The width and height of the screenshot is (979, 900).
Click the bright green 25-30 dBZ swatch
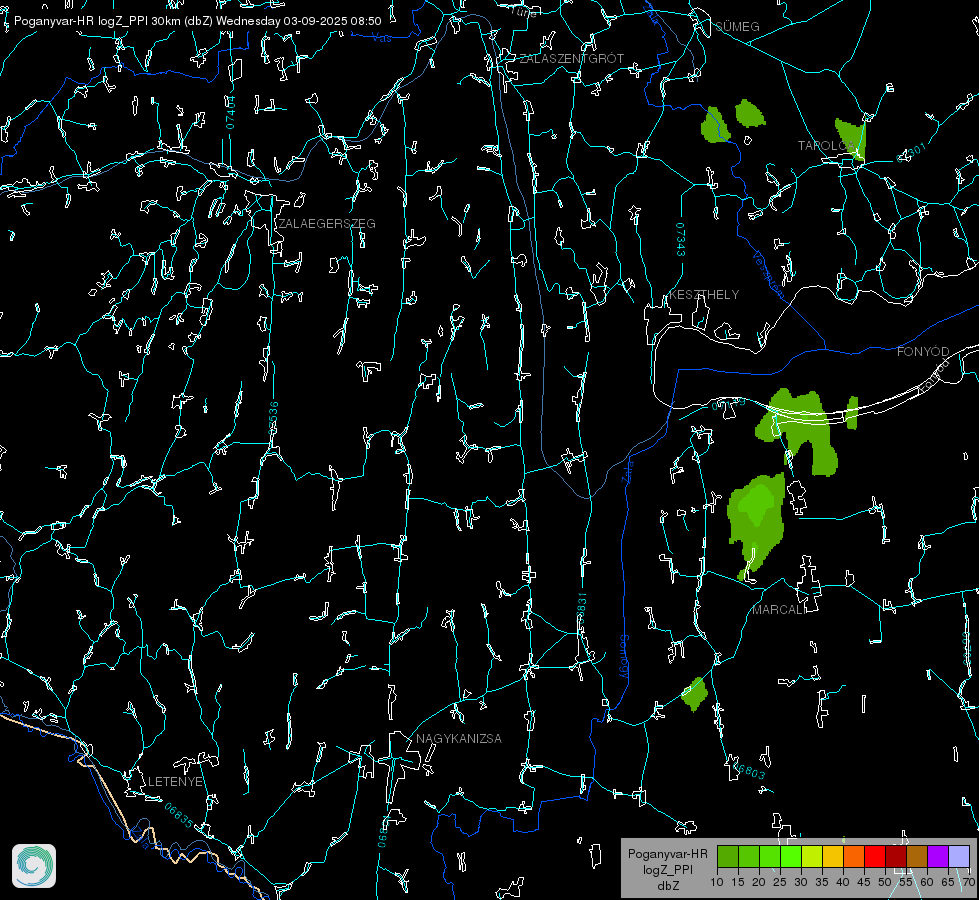[x=790, y=856]
